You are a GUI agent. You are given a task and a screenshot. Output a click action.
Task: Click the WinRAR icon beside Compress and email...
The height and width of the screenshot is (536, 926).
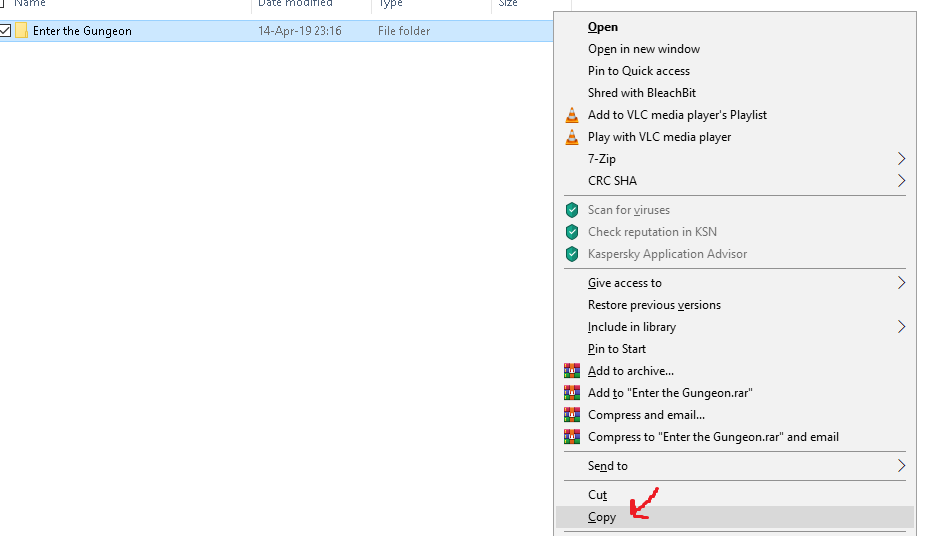[572, 415]
